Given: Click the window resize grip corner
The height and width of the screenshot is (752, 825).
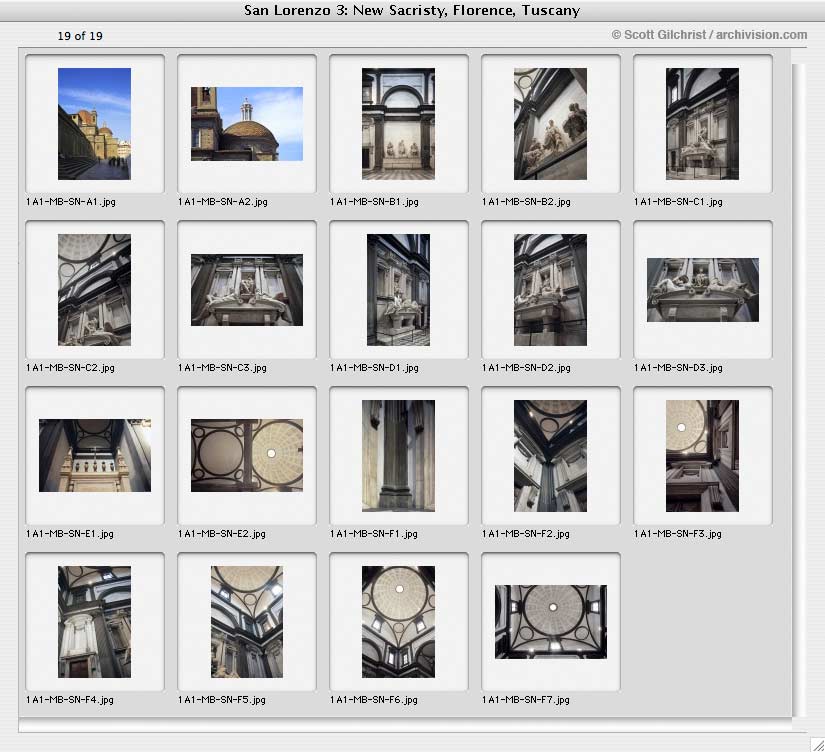Looking at the screenshot, I should [817, 744].
